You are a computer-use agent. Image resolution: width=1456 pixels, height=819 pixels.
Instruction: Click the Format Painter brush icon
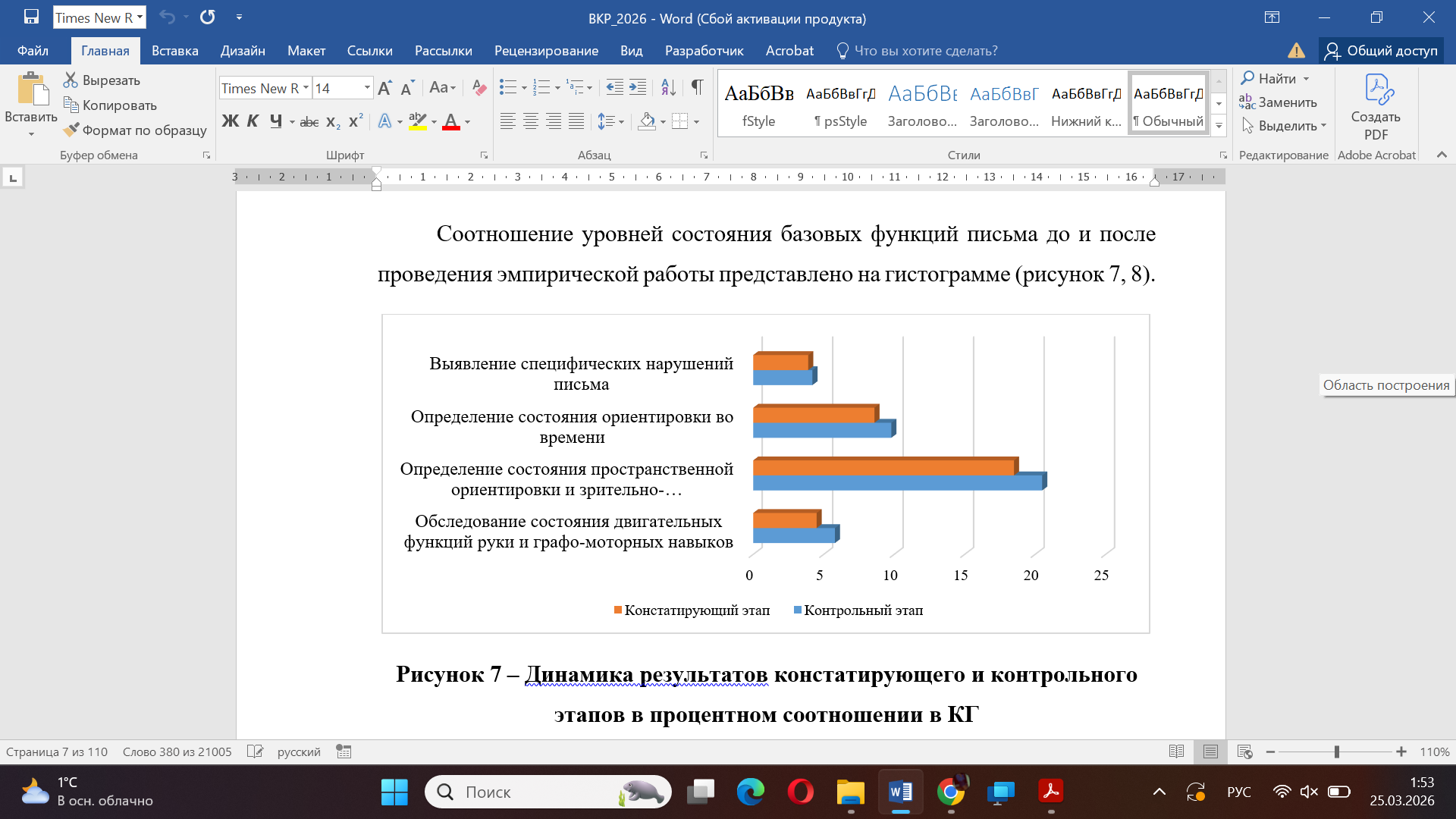click(71, 130)
